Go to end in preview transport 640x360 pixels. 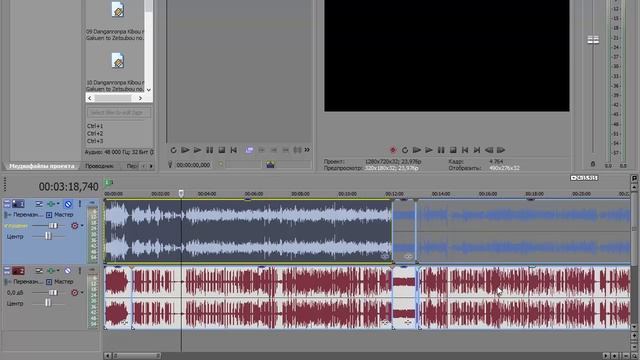[476, 150]
